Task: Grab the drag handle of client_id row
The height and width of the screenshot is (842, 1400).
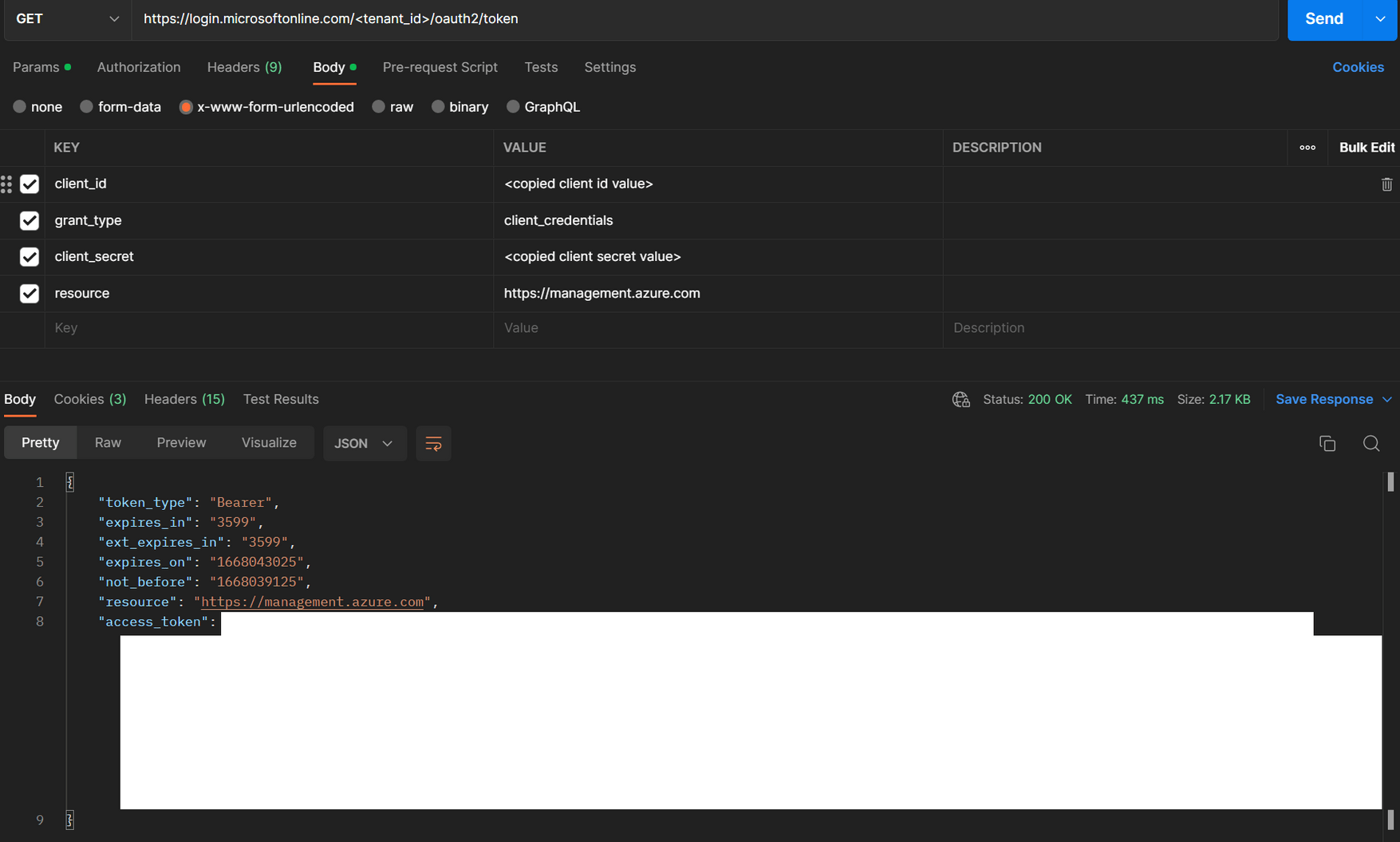Action: coord(6,184)
